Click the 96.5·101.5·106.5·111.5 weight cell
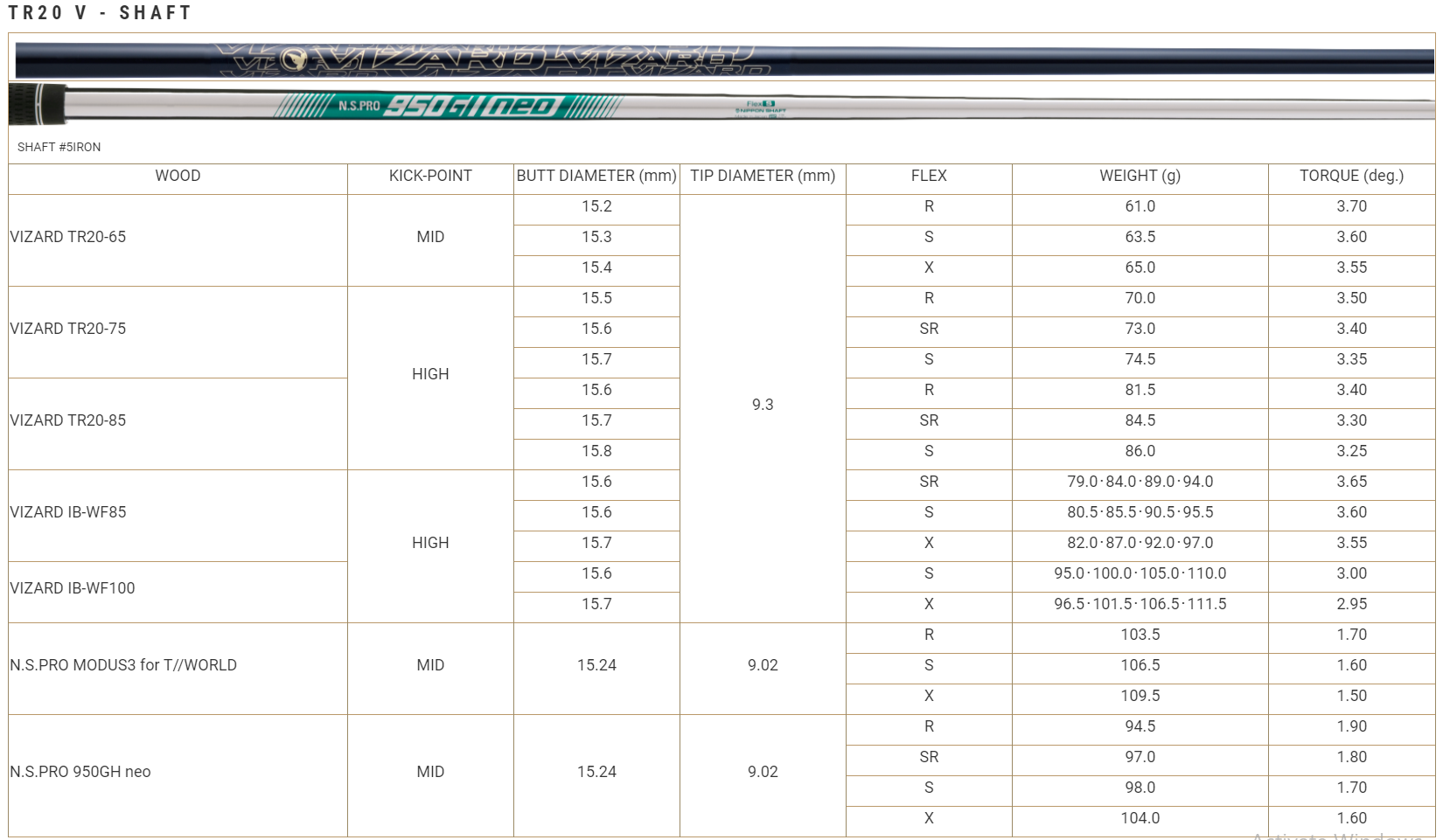This screenshot has height=840, width=1443. (1140, 604)
